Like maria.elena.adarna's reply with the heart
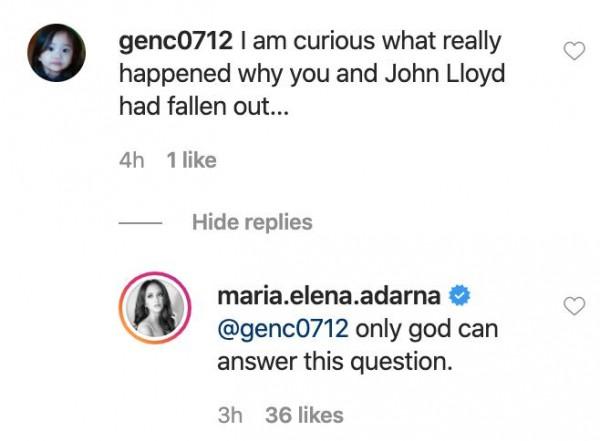The height and width of the screenshot is (441, 600). 573,307
